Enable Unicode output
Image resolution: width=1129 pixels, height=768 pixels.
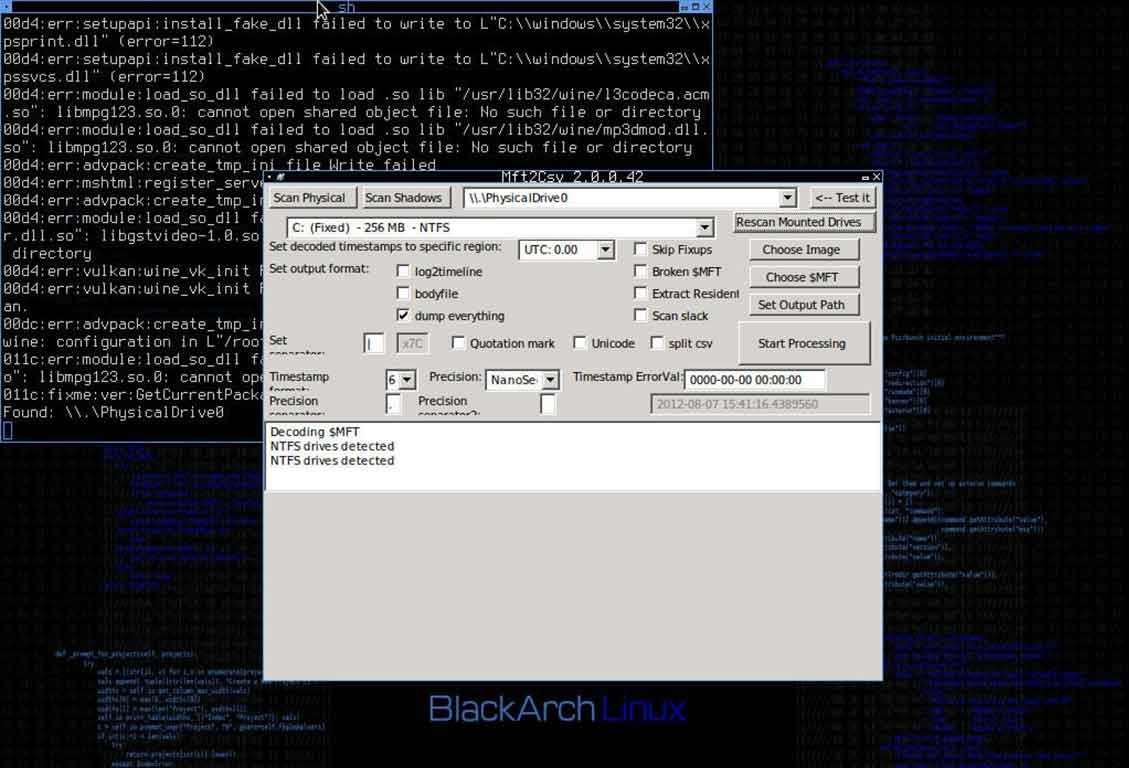click(x=580, y=342)
